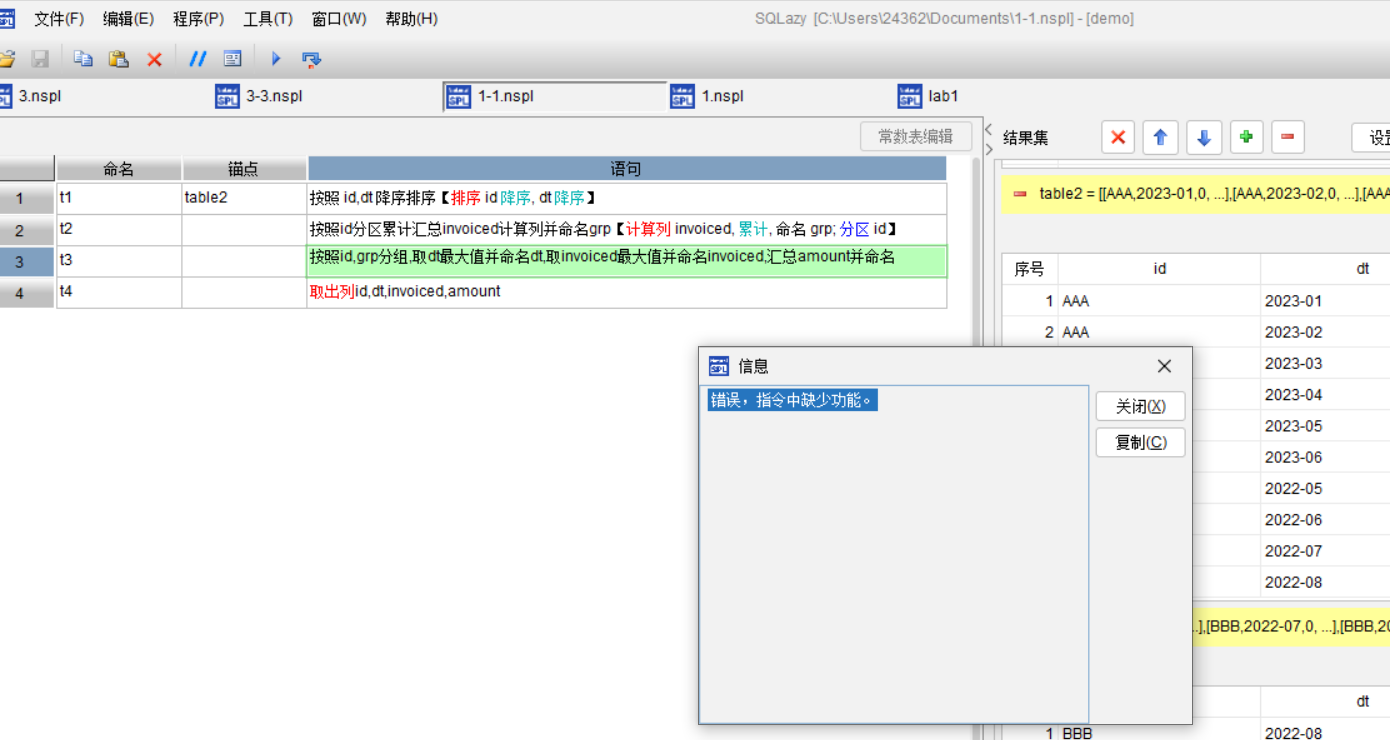This screenshot has height=740, width=1390.
Task: Open the 窗口(W) menu
Action: click(339, 19)
